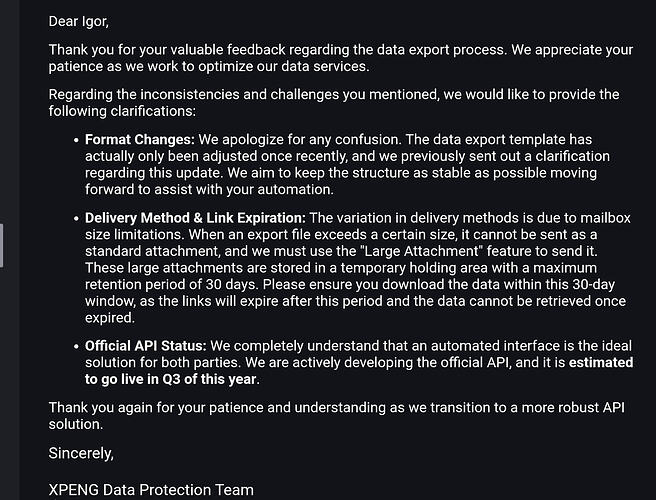Click the 'following clarifications:' text
This screenshot has width=656, height=500.
tap(122, 111)
